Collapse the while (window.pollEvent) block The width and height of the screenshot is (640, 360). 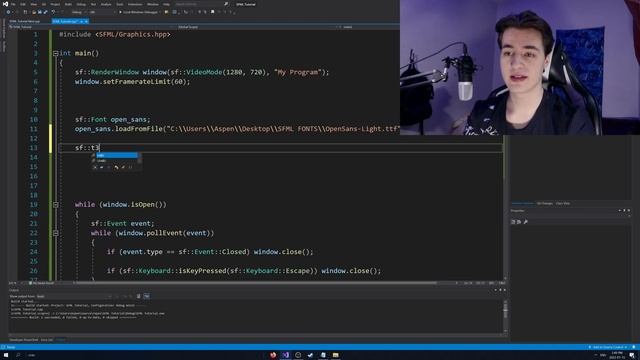point(56,233)
